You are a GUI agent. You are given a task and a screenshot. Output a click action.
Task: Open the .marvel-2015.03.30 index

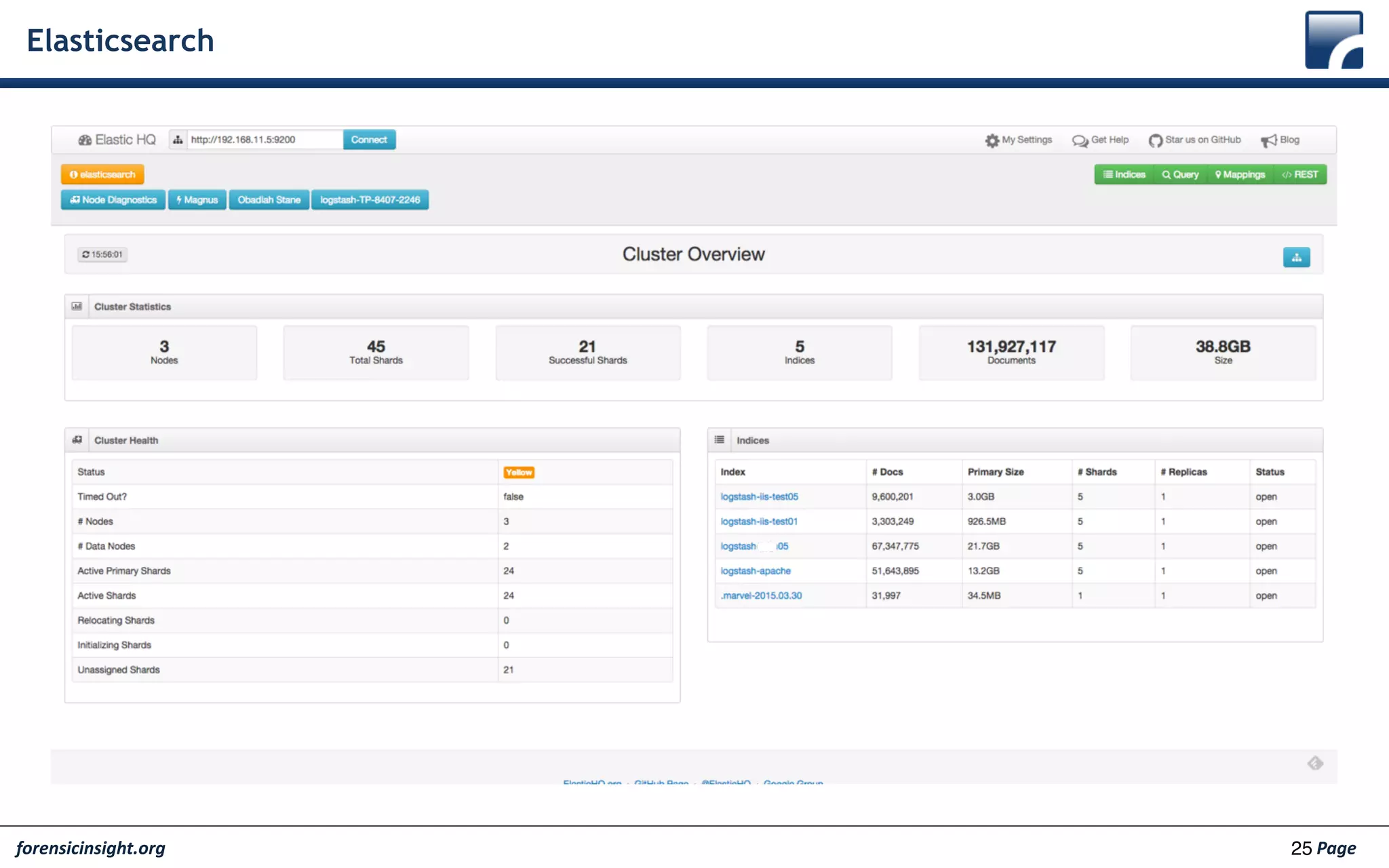point(761,595)
